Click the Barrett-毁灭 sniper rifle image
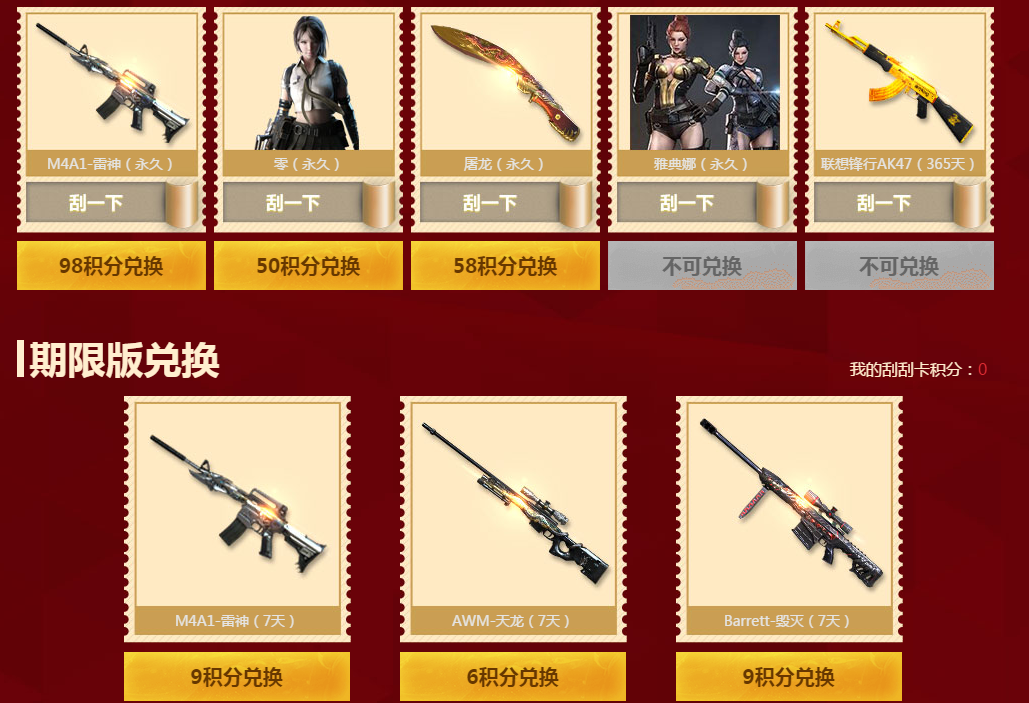The height and width of the screenshot is (703, 1029). 789,504
